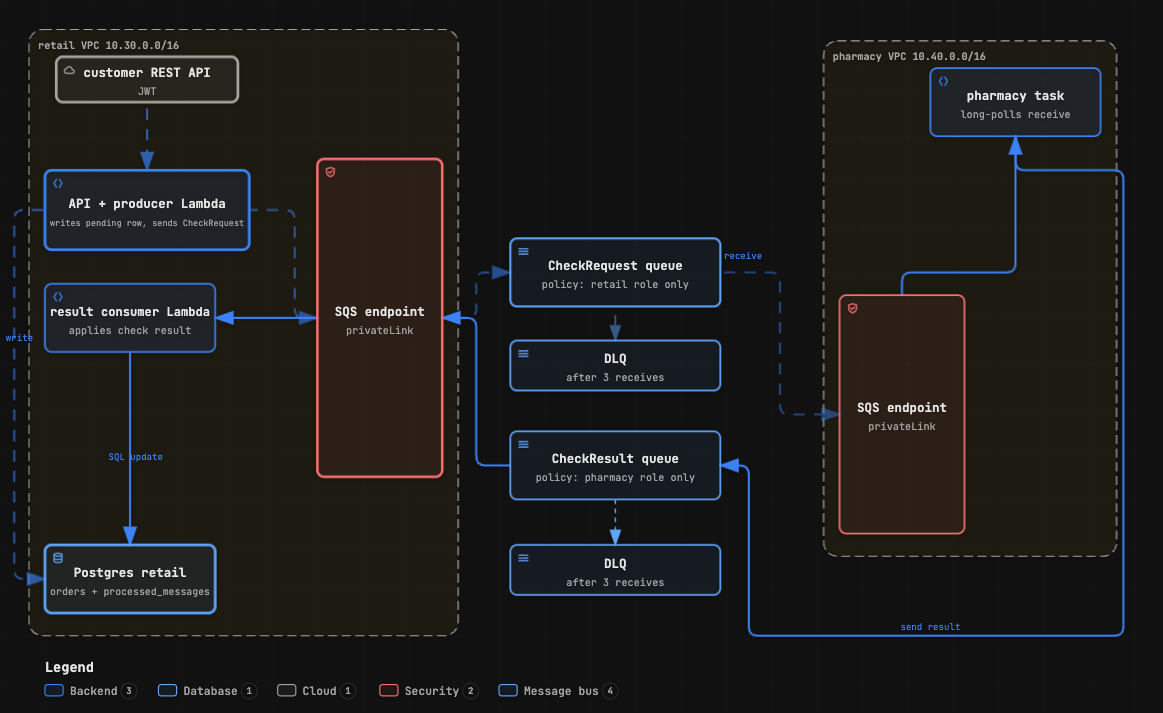Select the Postgres retail node
Screen dimensions: 1163x713
click(130, 579)
